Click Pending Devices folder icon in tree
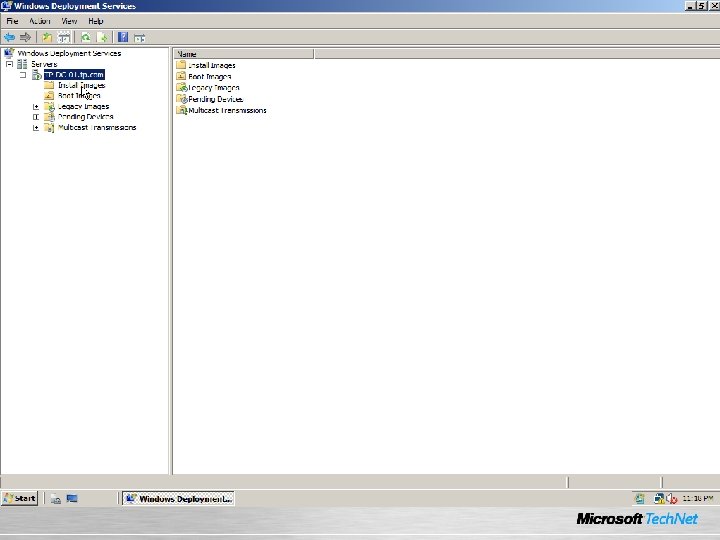Viewport: 720px width, 540px height. point(49,117)
